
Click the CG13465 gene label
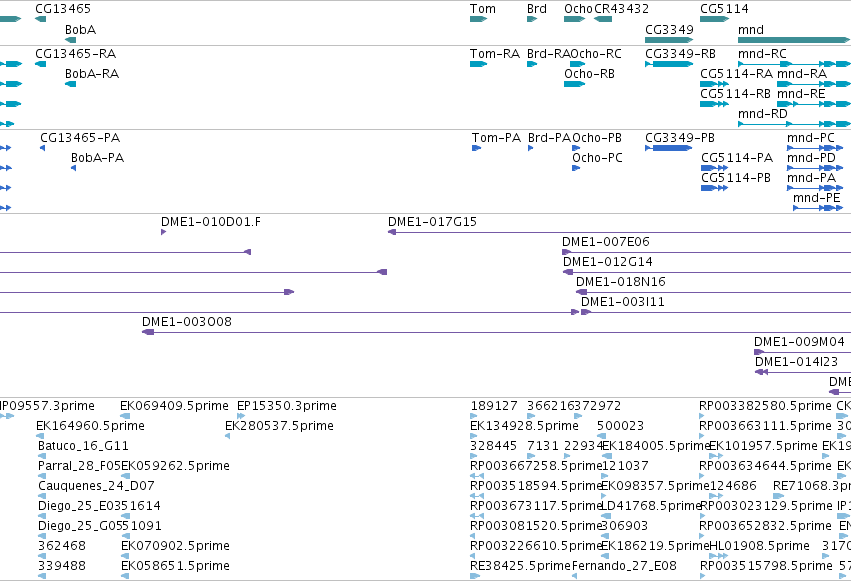click(x=63, y=9)
